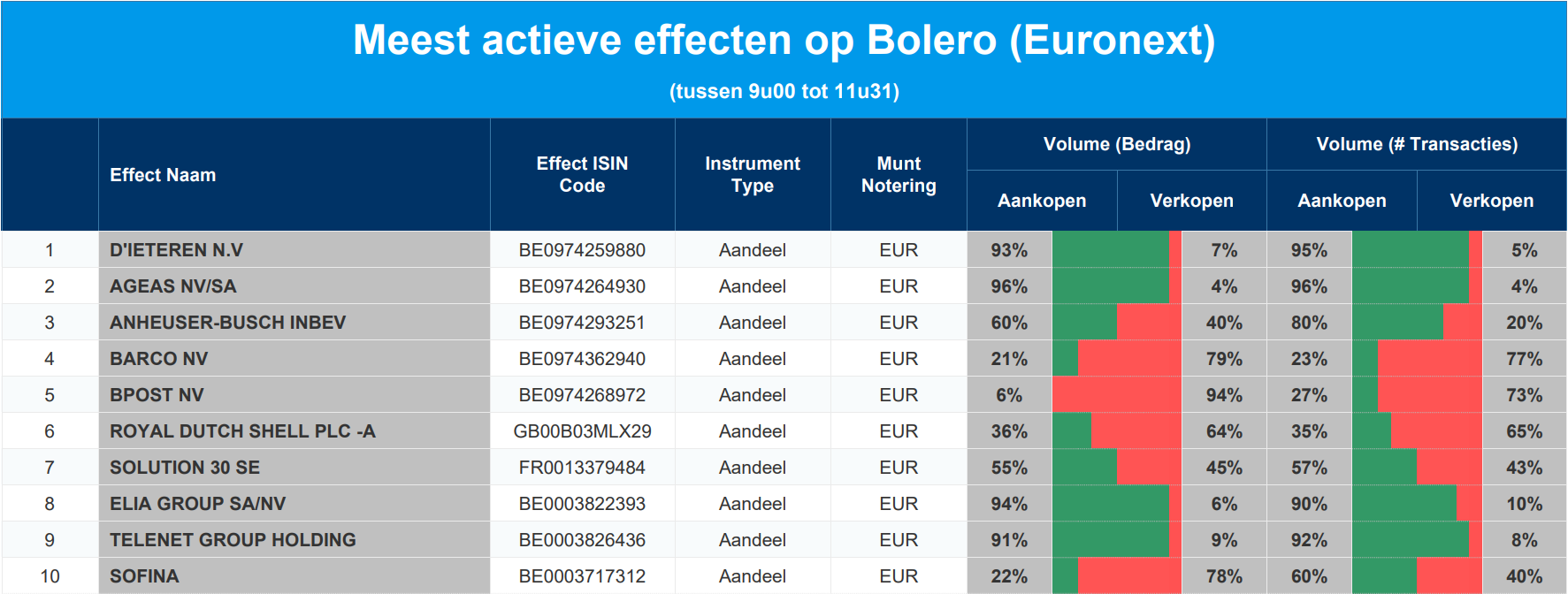Click the Volume (Bedrag) group header
This screenshot has height=594, width=1568.
point(1117,144)
